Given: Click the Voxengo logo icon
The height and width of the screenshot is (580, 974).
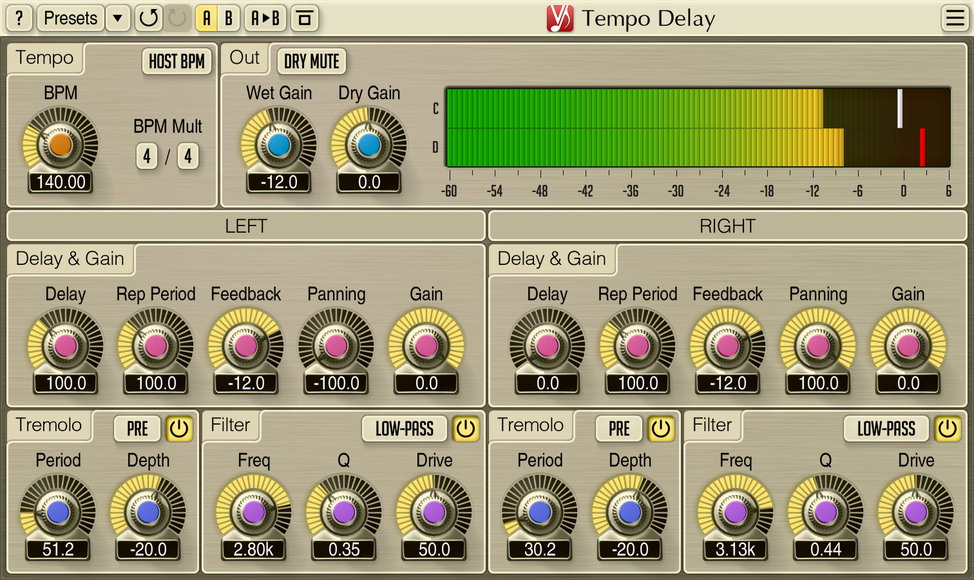Looking at the screenshot, I should click(x=560, y=19).
